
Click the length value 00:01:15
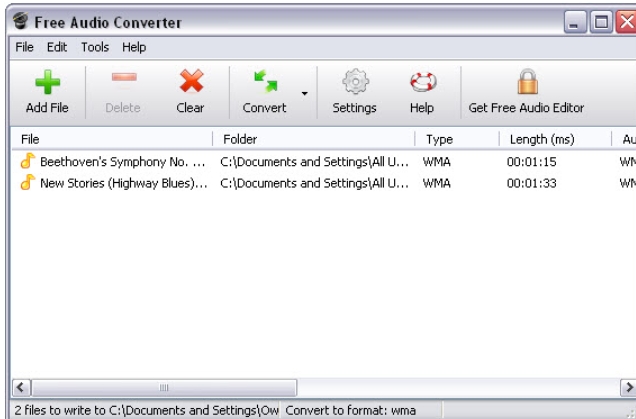[x=531, y=162]
